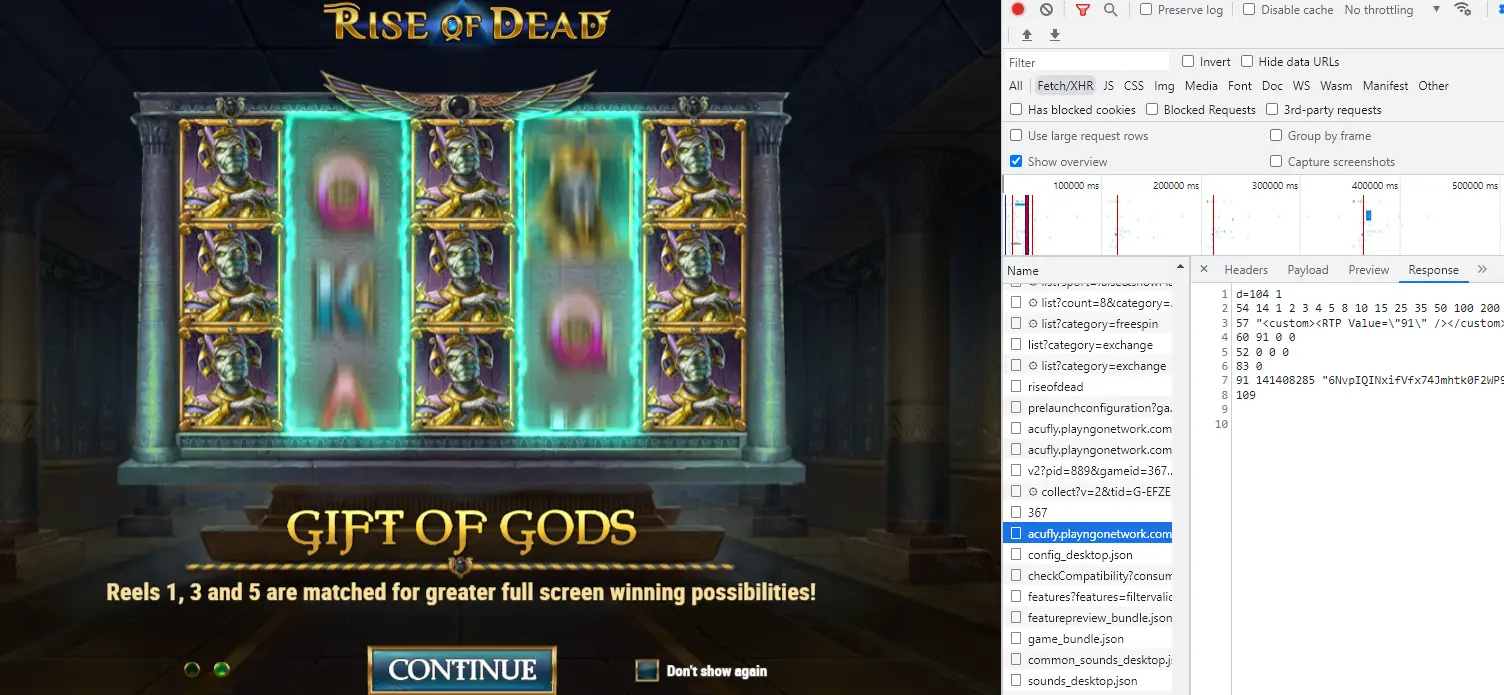
Task: Select request list?category=freespin
Action: [1088, 324]
